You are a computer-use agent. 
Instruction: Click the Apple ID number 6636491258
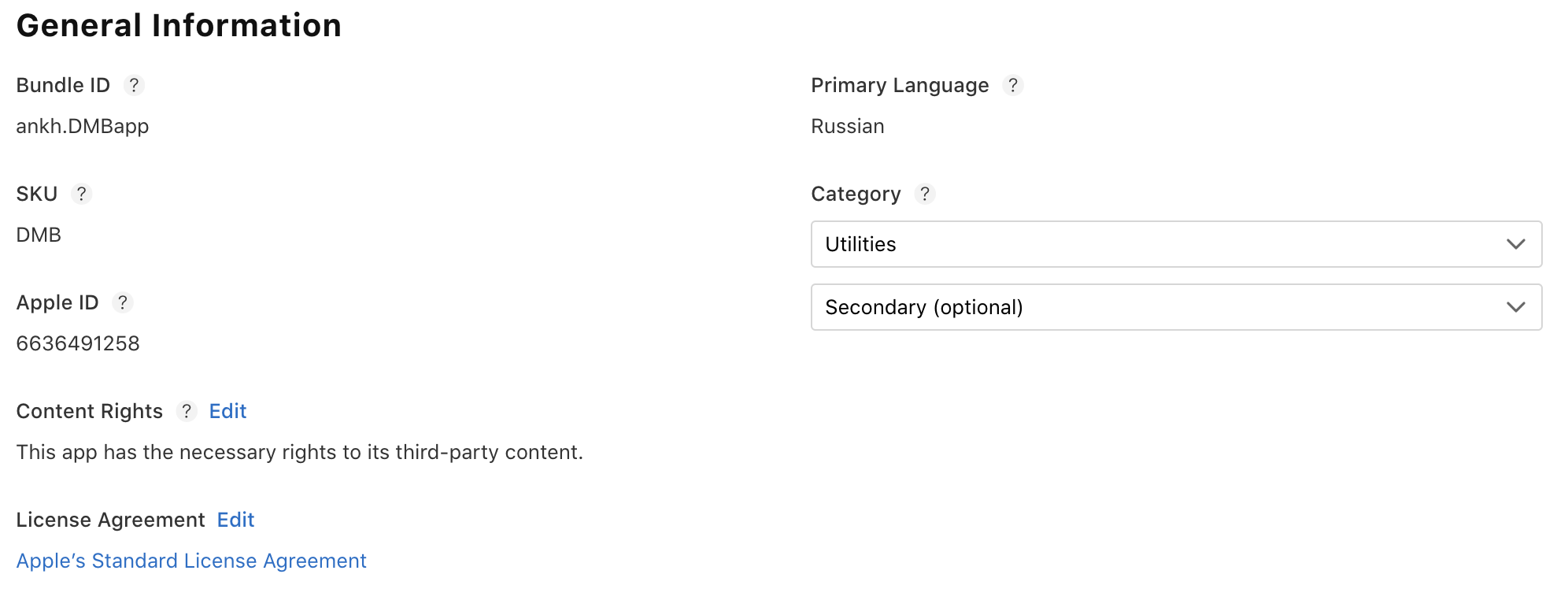[x=78, y=343]
